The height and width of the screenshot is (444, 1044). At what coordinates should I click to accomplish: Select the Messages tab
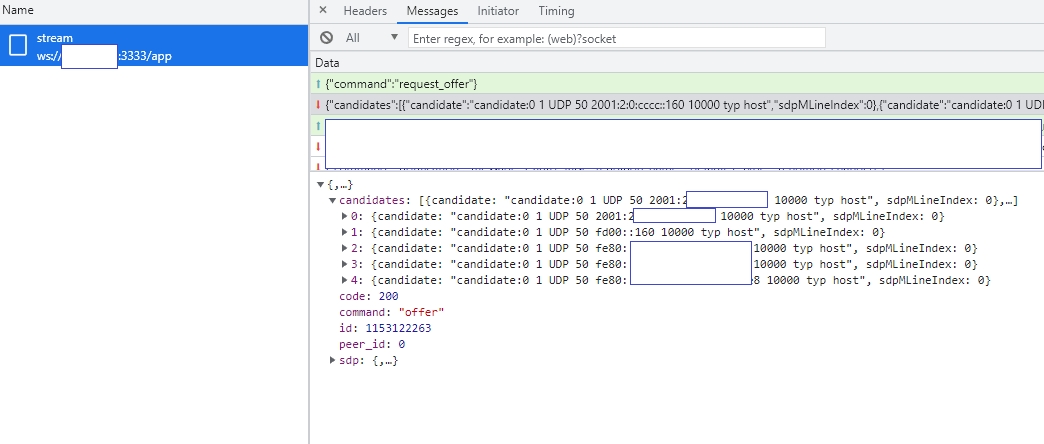tap(432, 11)
